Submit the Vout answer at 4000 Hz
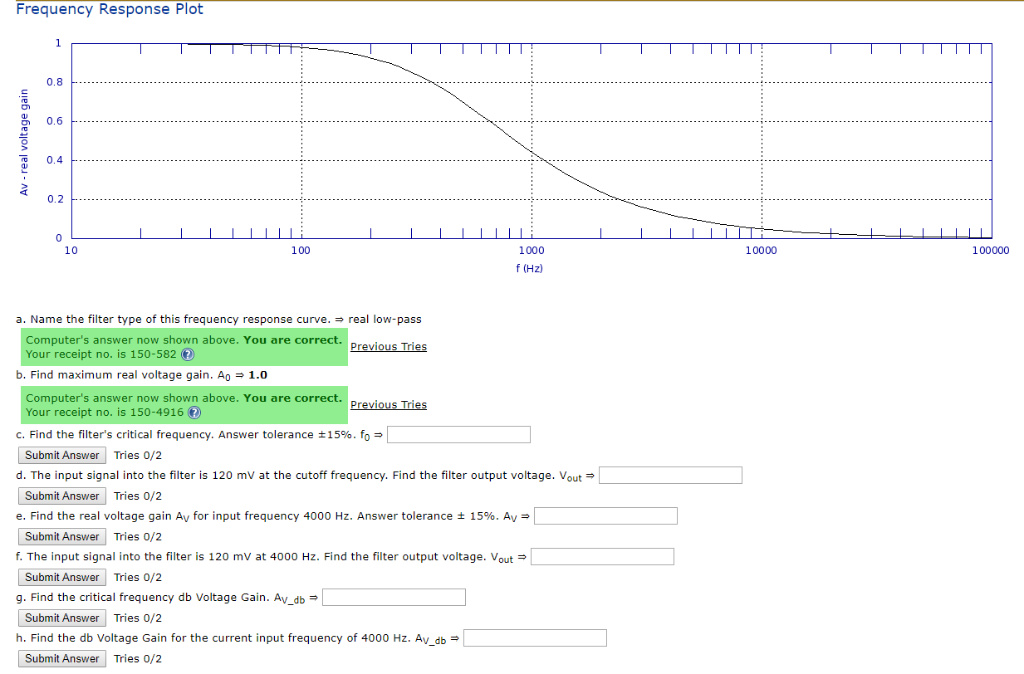 point(61,577)
